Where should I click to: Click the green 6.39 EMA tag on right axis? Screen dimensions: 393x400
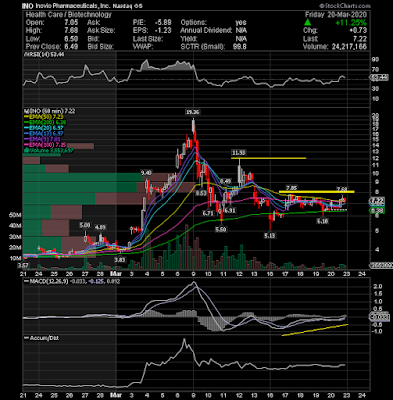pos(377,211)
